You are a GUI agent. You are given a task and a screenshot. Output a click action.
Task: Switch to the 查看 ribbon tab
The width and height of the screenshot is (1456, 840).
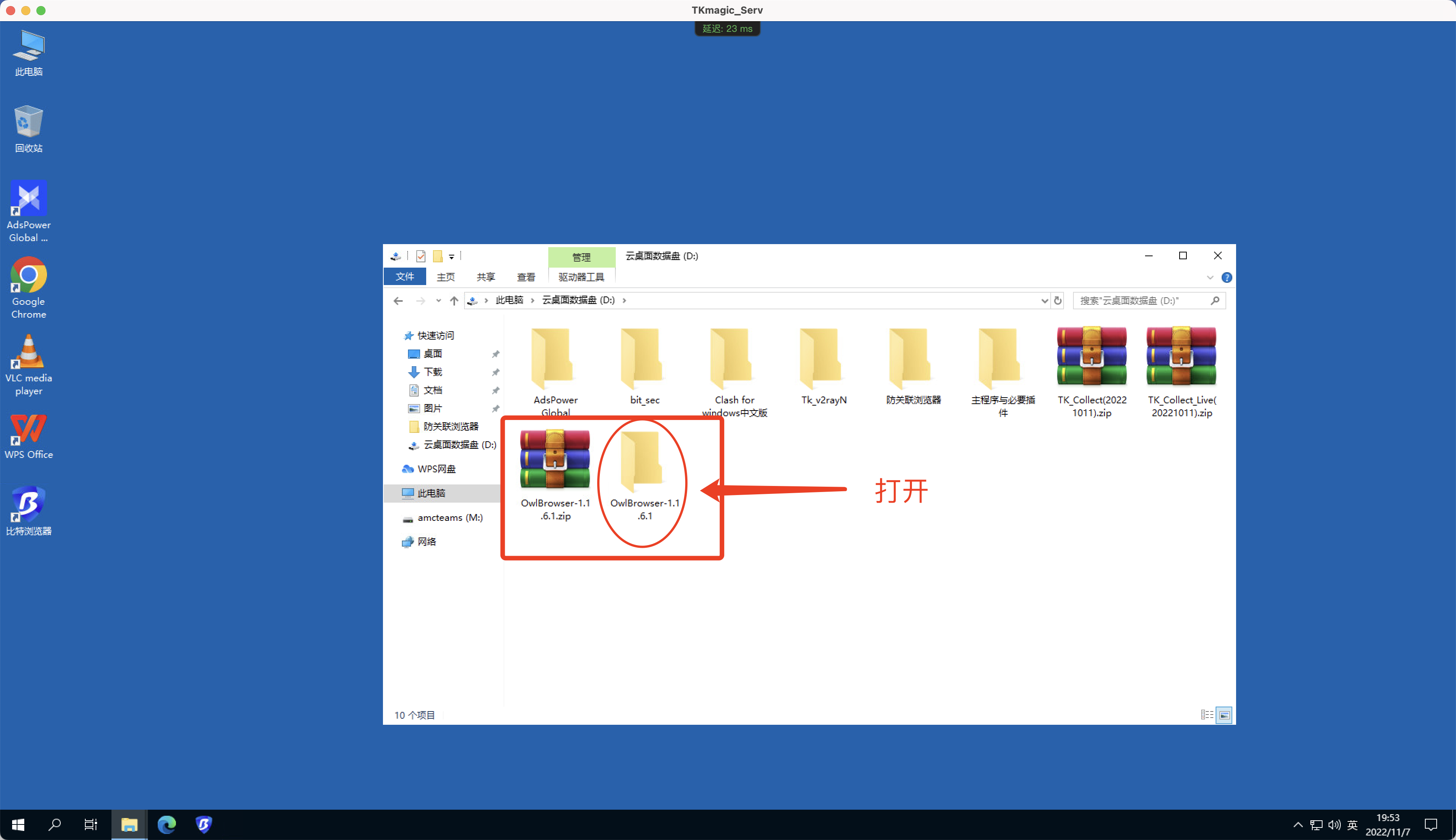pos(526,277)
